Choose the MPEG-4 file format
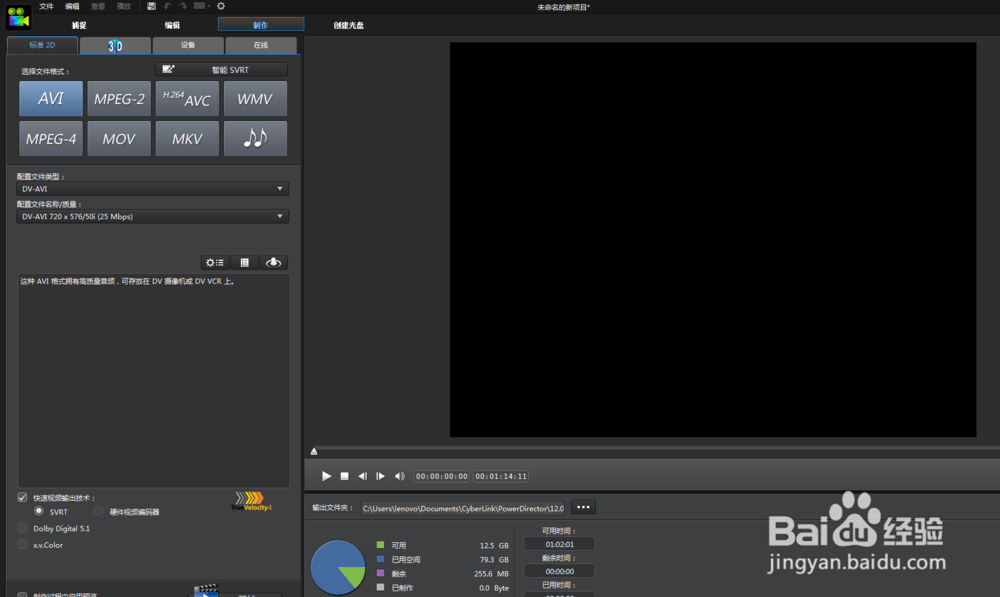 [x=51, y=138]
